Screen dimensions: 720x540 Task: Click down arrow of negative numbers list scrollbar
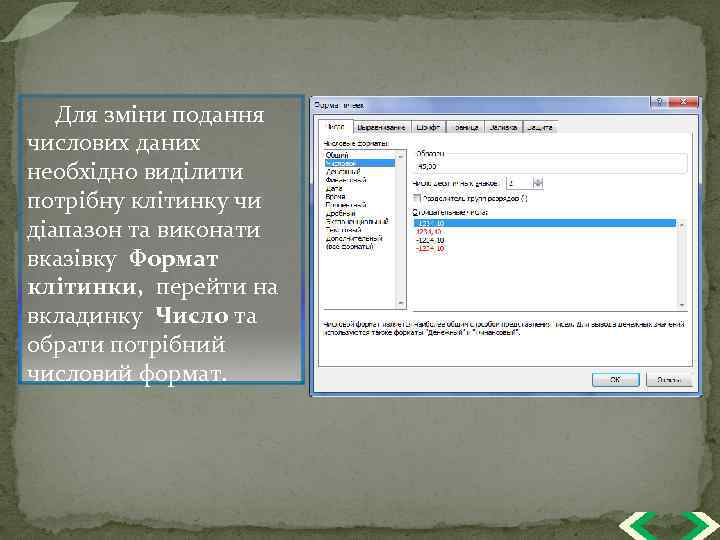click(682, 305)
